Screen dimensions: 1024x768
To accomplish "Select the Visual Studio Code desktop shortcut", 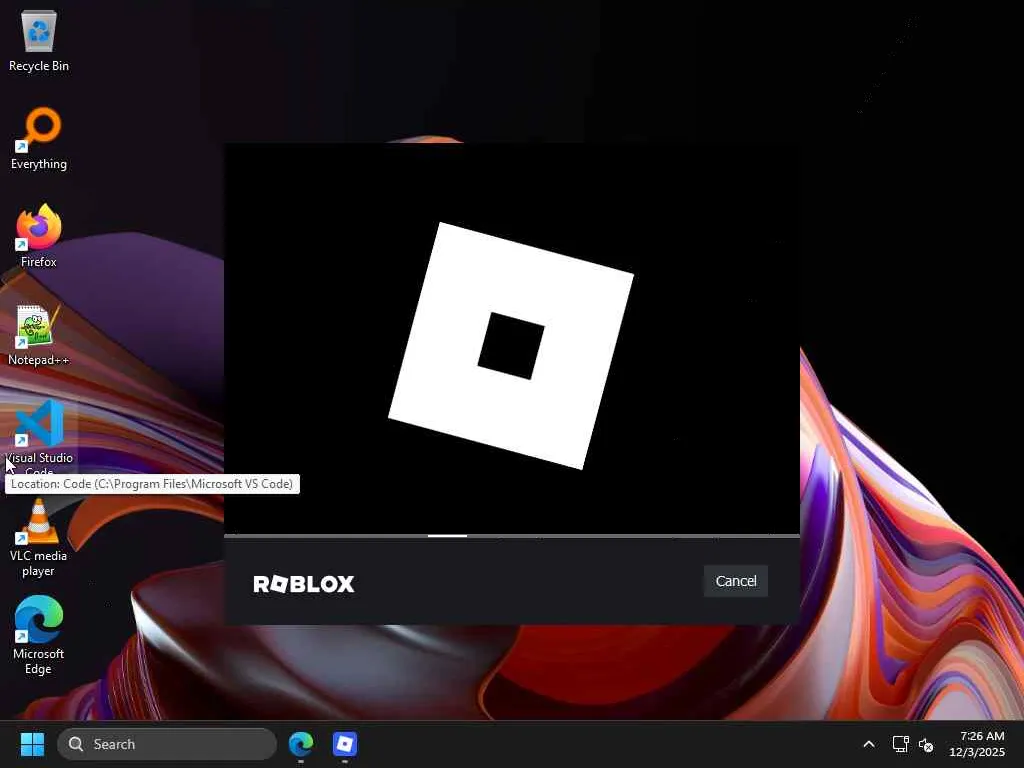I will 39,436.
